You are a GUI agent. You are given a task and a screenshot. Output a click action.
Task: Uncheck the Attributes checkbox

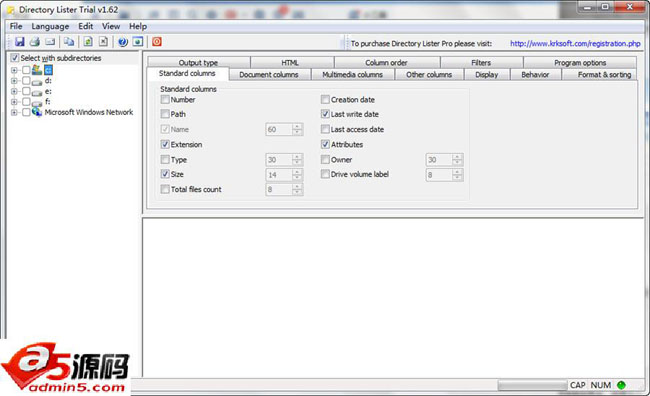pos(325,144)
